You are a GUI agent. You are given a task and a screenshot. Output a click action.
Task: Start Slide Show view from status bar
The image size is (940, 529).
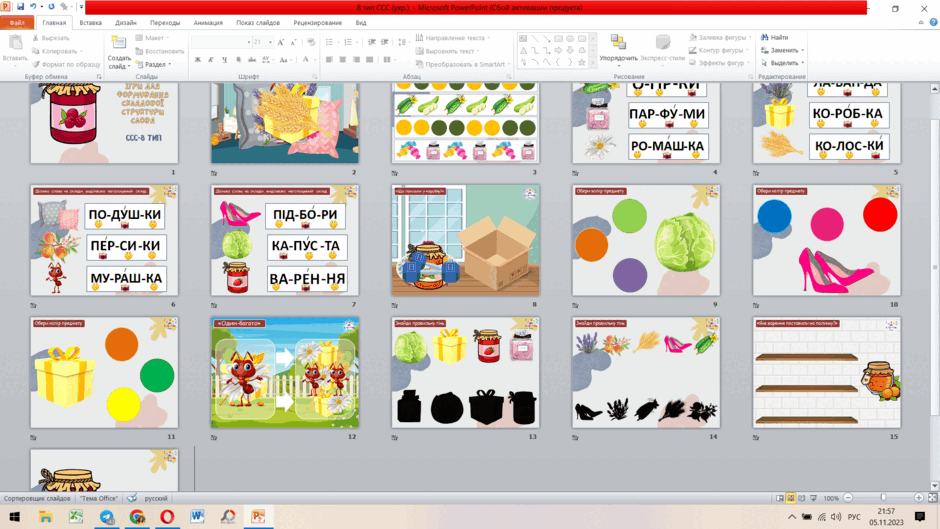814,498
